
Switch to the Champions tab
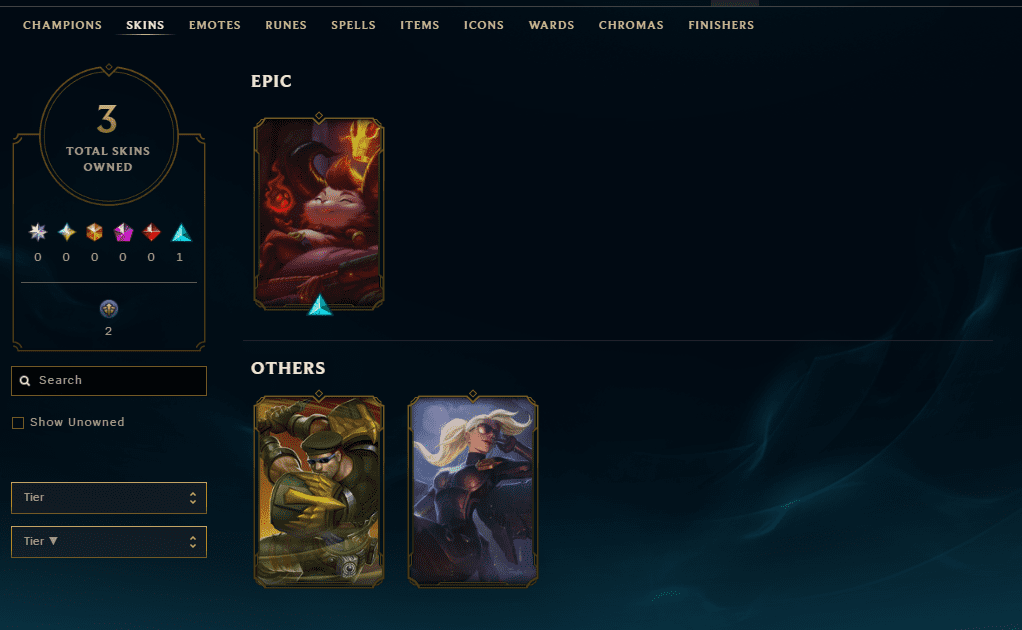pyautogui.click(x=63, y=25)
